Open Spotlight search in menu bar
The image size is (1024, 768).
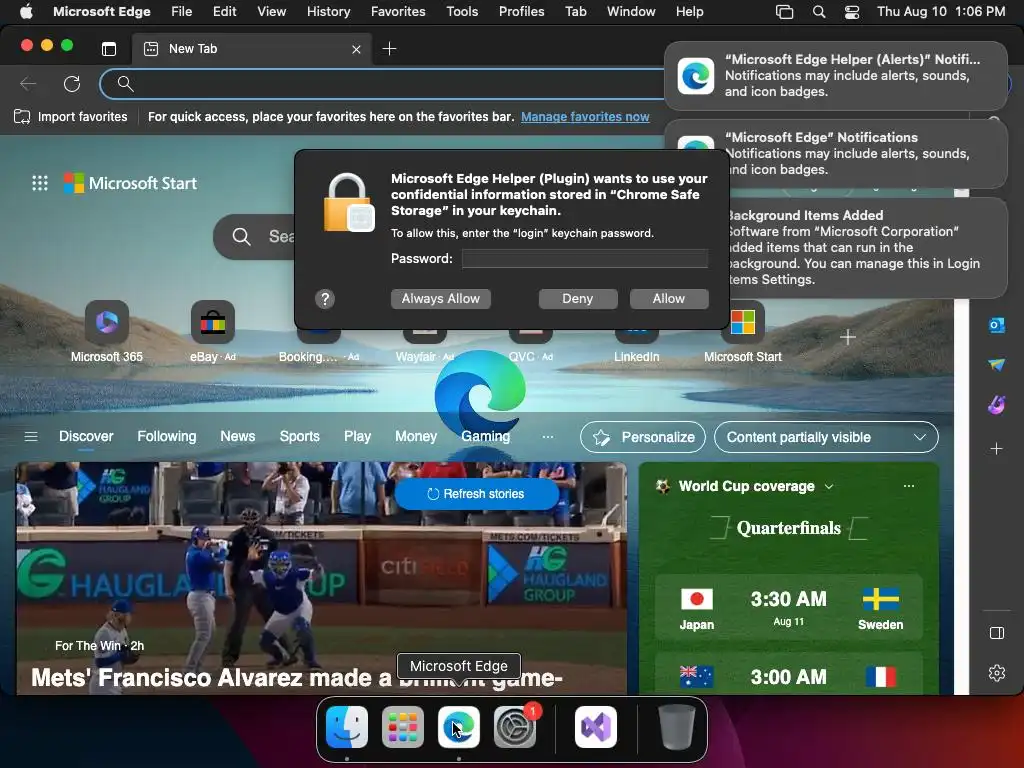tap(818, 11)
